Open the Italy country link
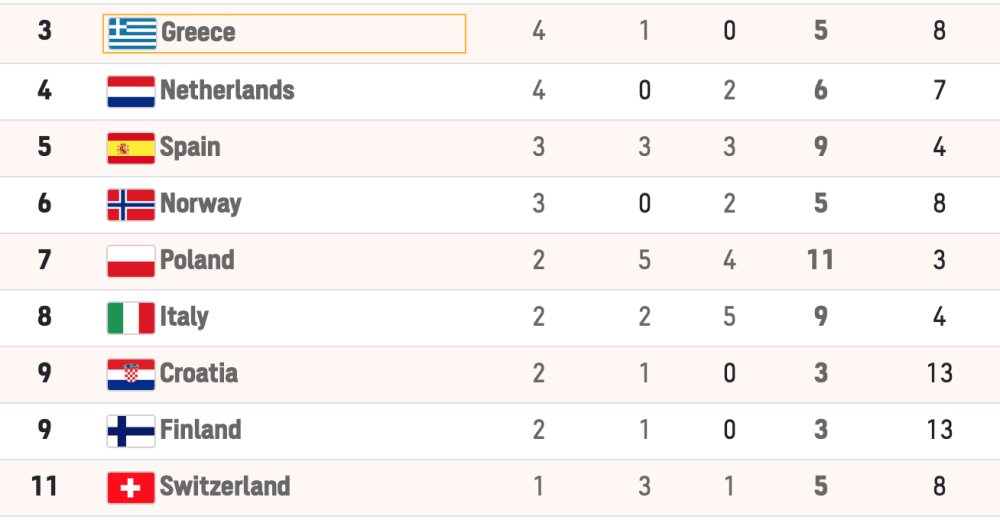Screen dimensions: 1000x520 184,317
